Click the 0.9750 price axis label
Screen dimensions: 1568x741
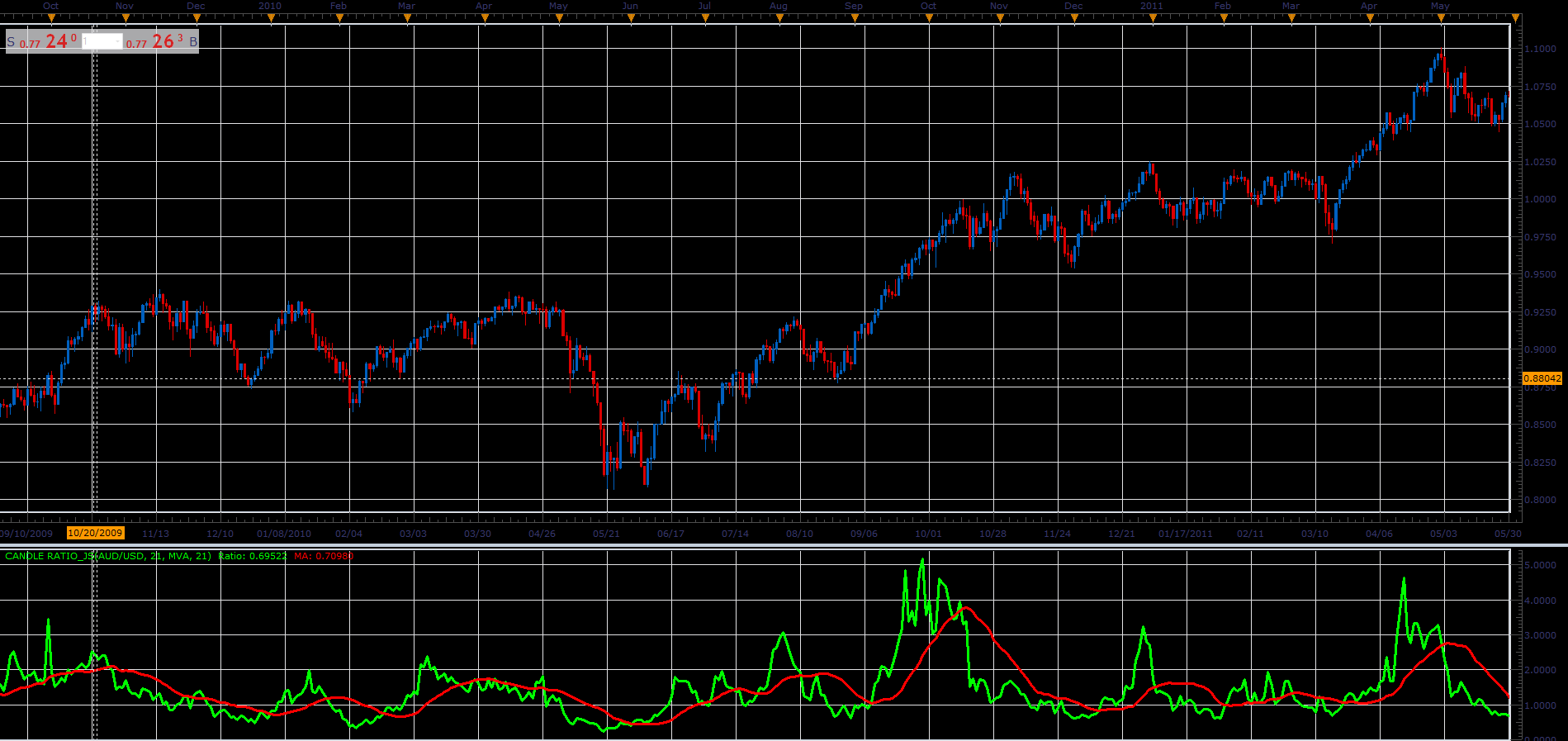click(1541, 237)
